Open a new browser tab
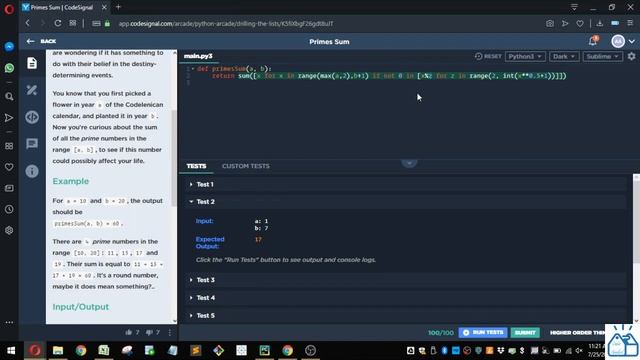Screen dimensions: 640x360 point(118,7)
